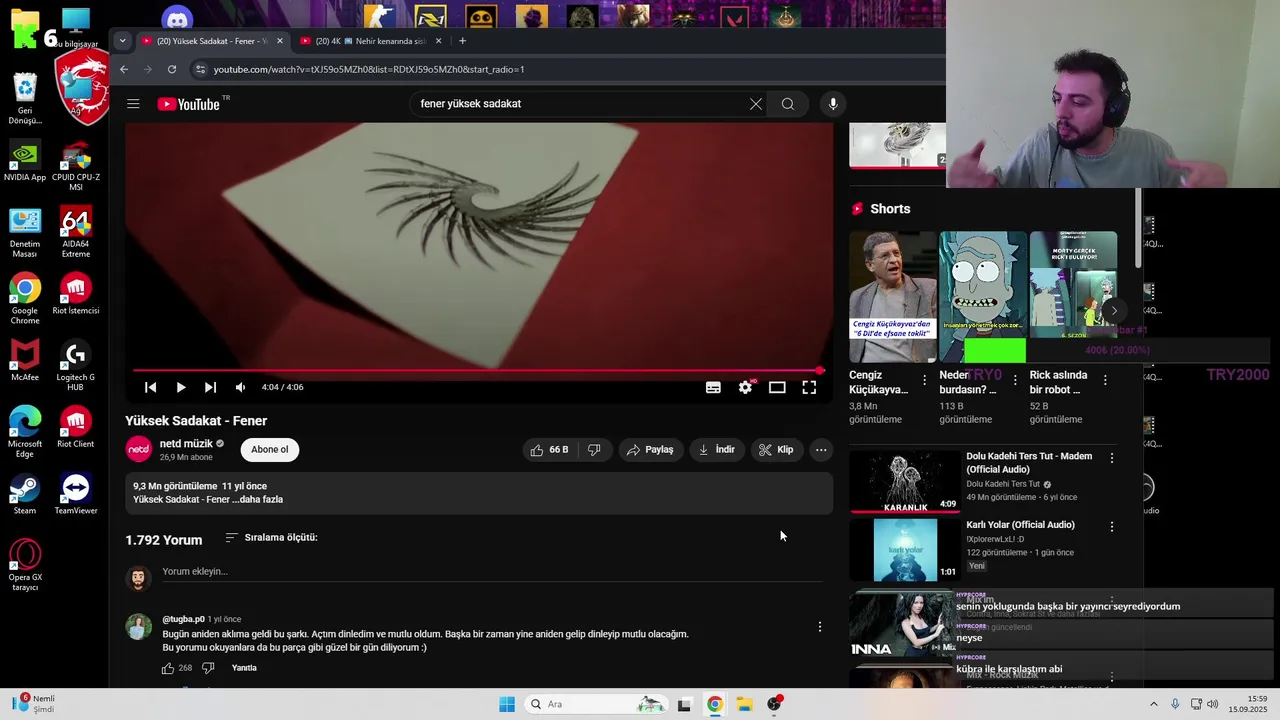Dislike tugba.p0's comment
1280x720 pixels.
pos(208,668)
